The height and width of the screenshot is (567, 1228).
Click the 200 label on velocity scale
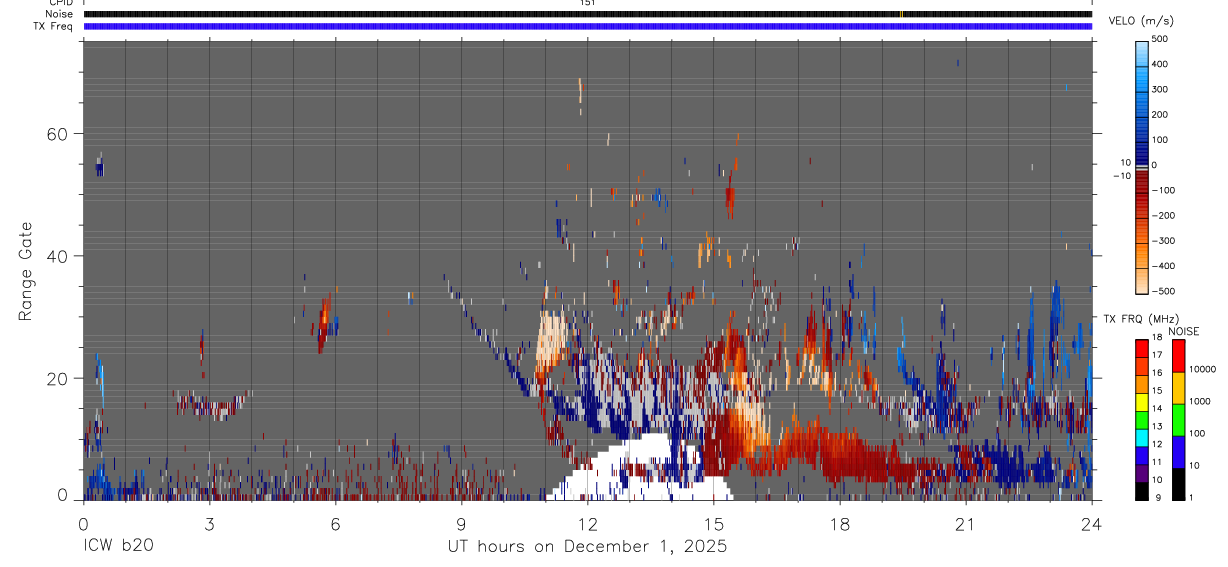click(1161, 115)
